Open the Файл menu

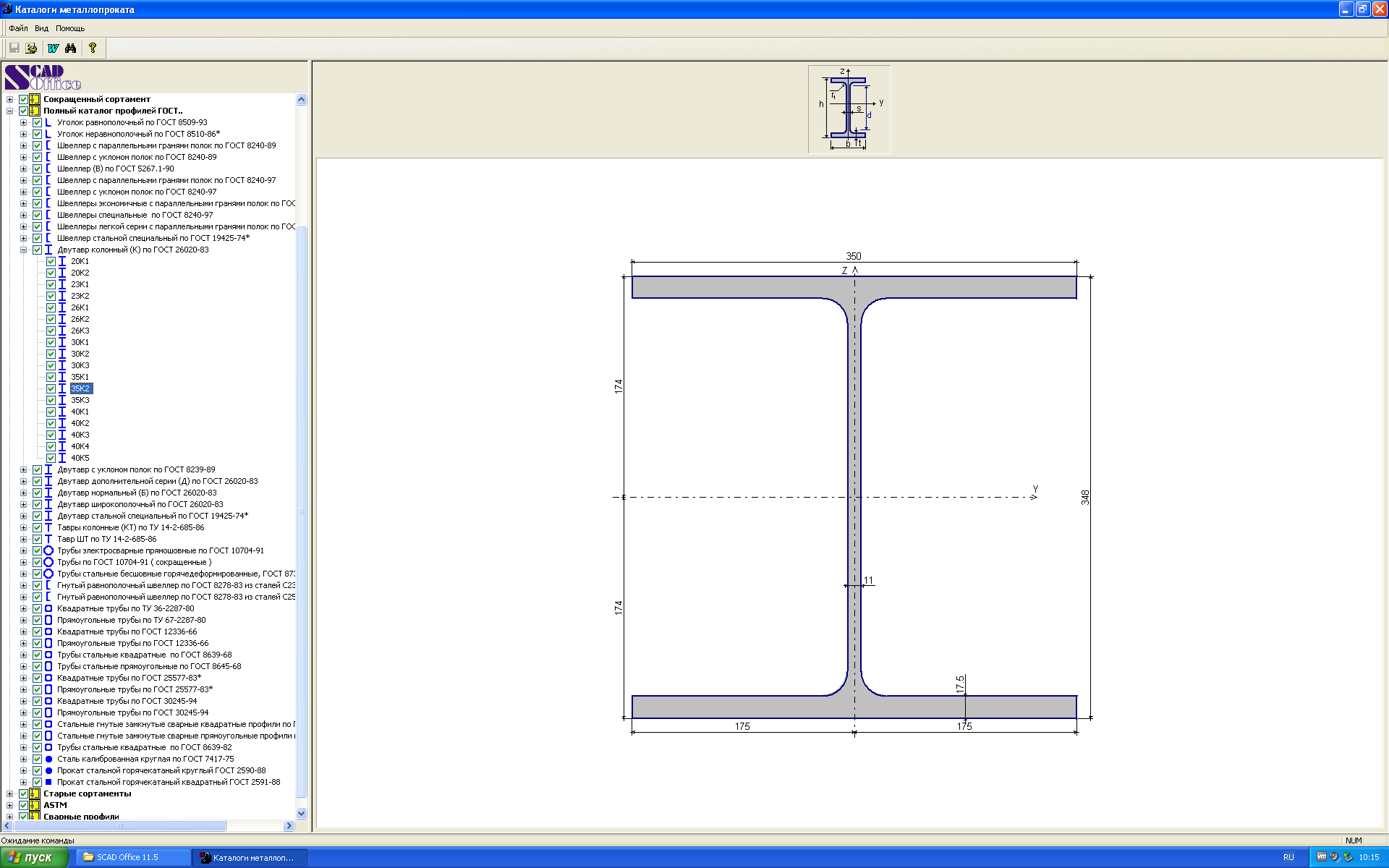(x=18, y=28)
